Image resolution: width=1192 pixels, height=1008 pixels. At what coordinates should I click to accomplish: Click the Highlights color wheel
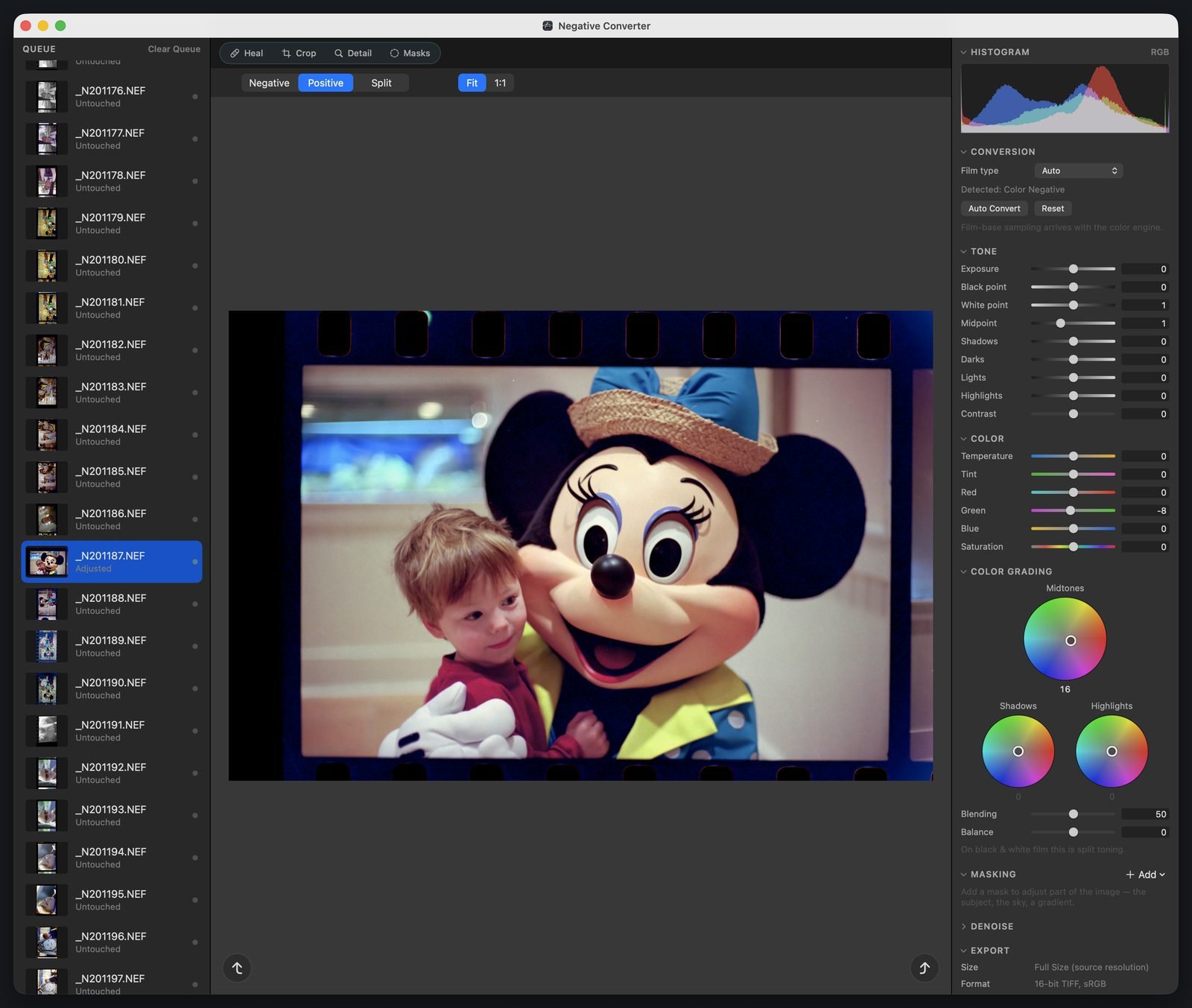point(1112,751)
